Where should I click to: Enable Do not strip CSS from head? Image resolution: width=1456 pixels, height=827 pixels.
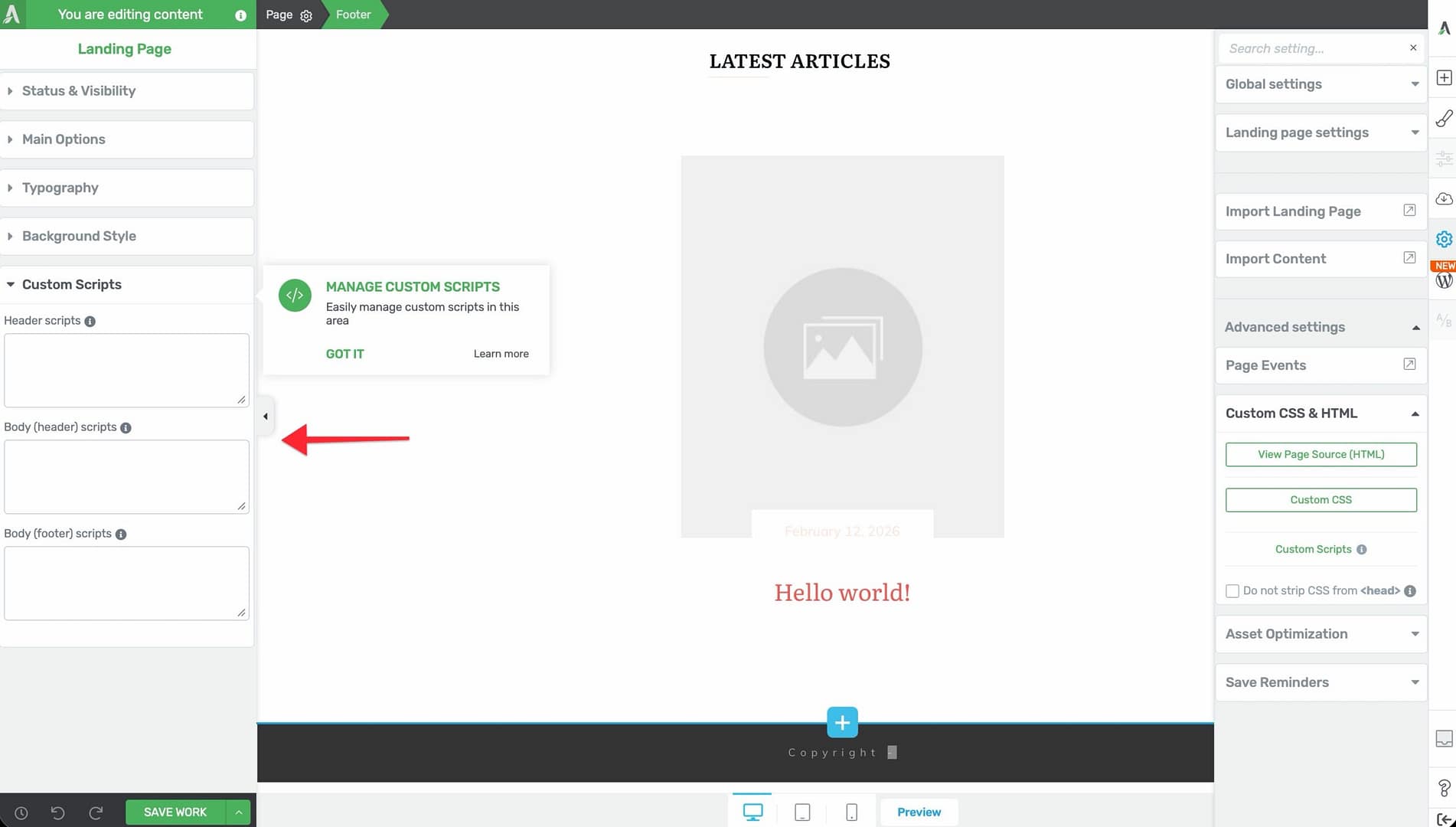pyautogui.click(x=1232, y=590)
